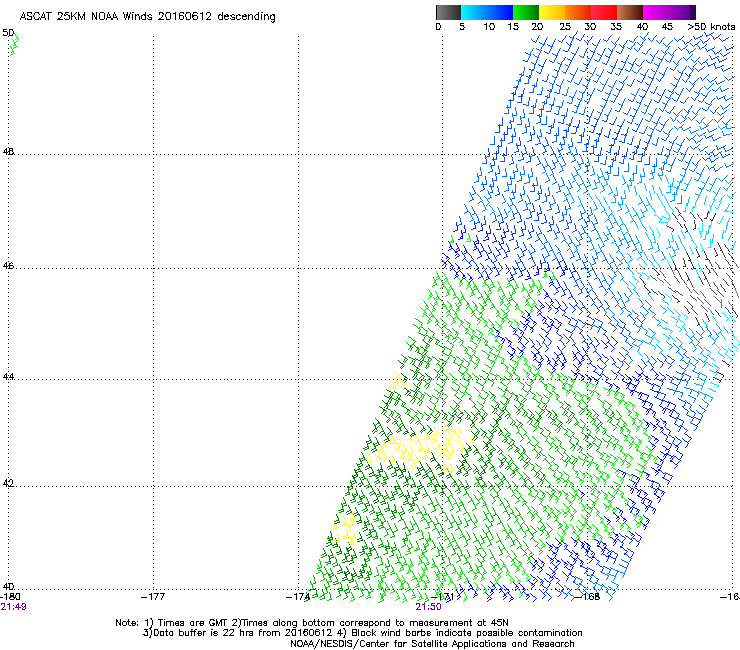Viewport: 740px width, 650px height.
Task: Click the map title 'ASCAT 25KM NOAA Winds 20160612 descending'
Action: pyautogui.click(x=148, y=16)
